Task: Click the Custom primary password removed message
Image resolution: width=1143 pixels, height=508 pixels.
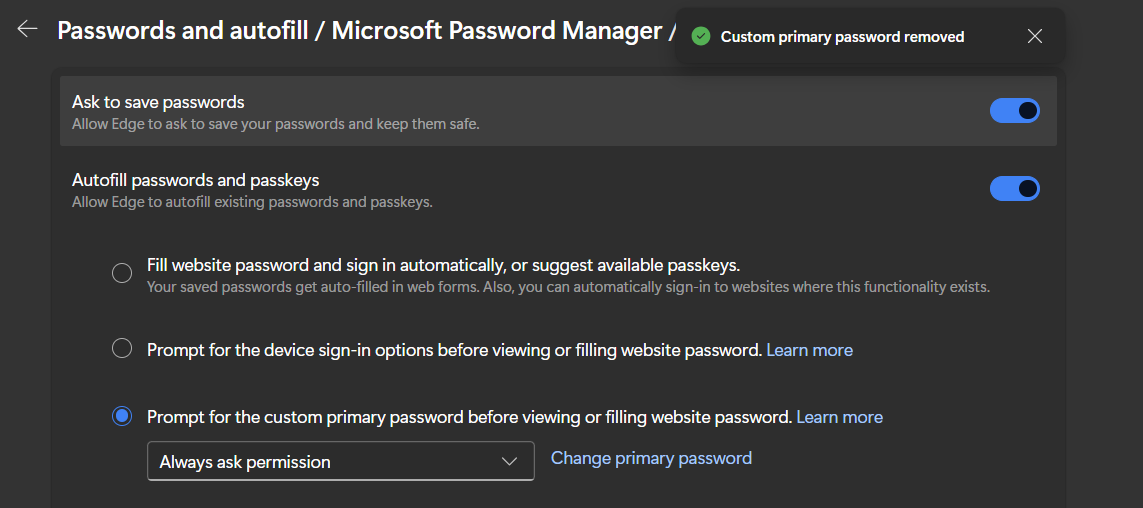Action: pos(842,37)
